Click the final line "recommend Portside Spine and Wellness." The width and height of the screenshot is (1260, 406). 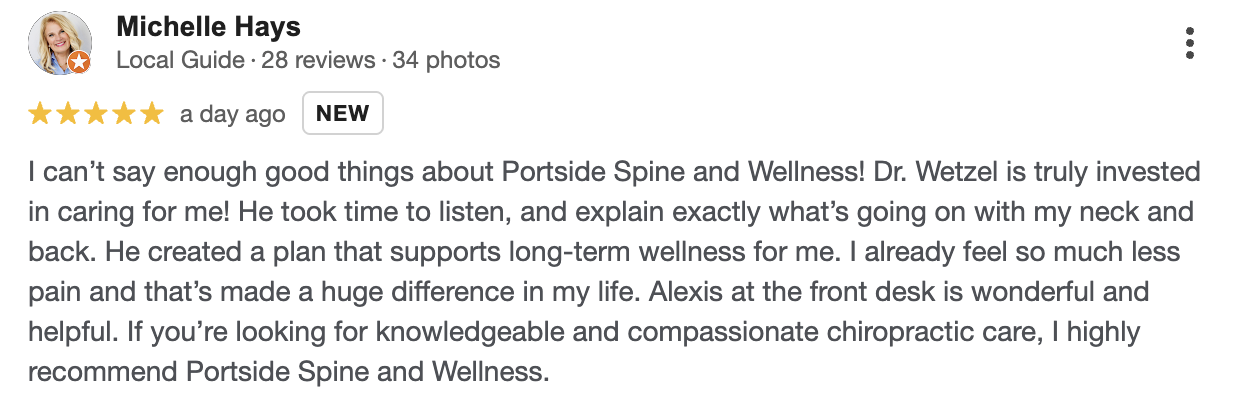click(289, 373)
